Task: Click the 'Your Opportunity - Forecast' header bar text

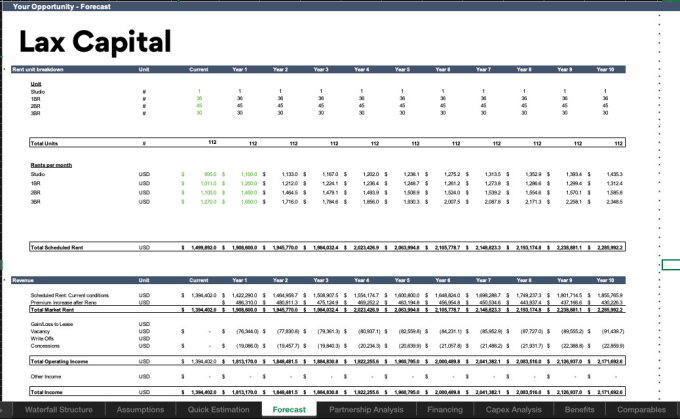Action: coord(62,7)
